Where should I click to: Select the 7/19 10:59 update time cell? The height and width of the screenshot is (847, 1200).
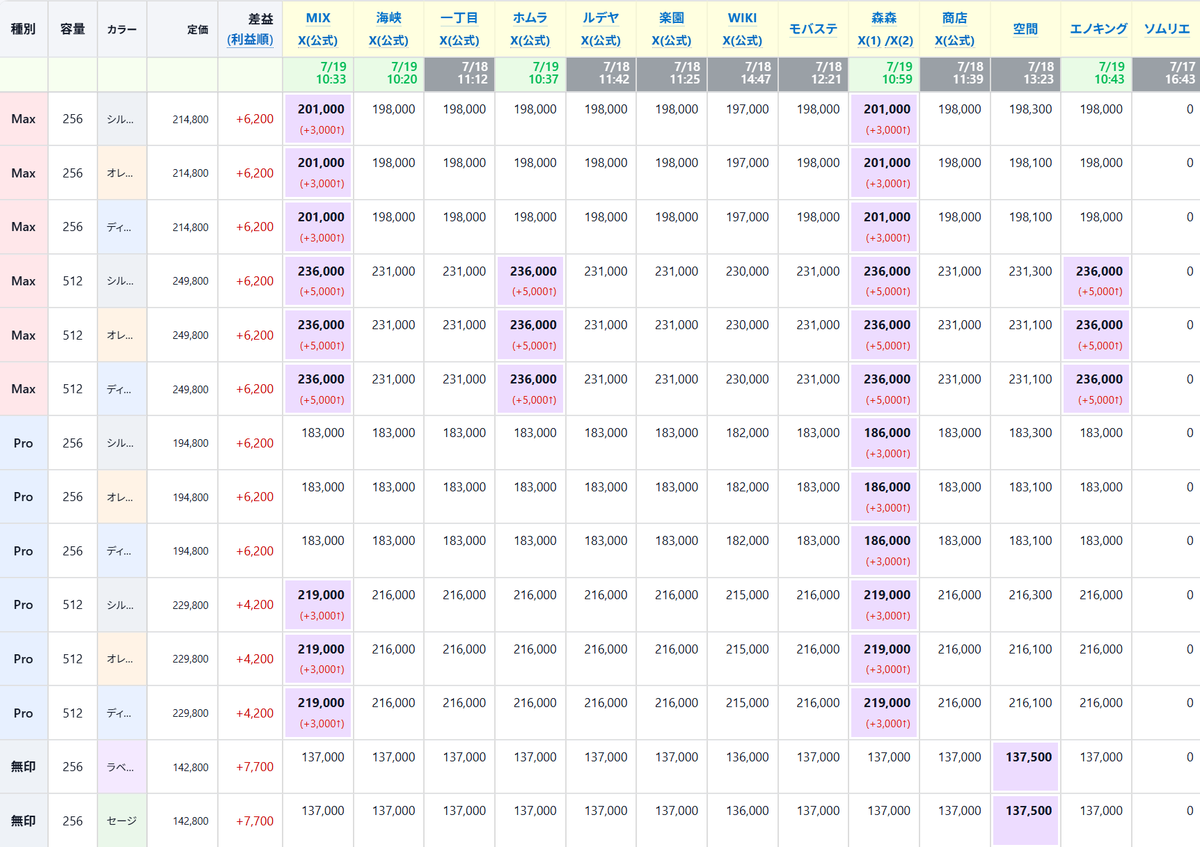[x=884, y=74]
